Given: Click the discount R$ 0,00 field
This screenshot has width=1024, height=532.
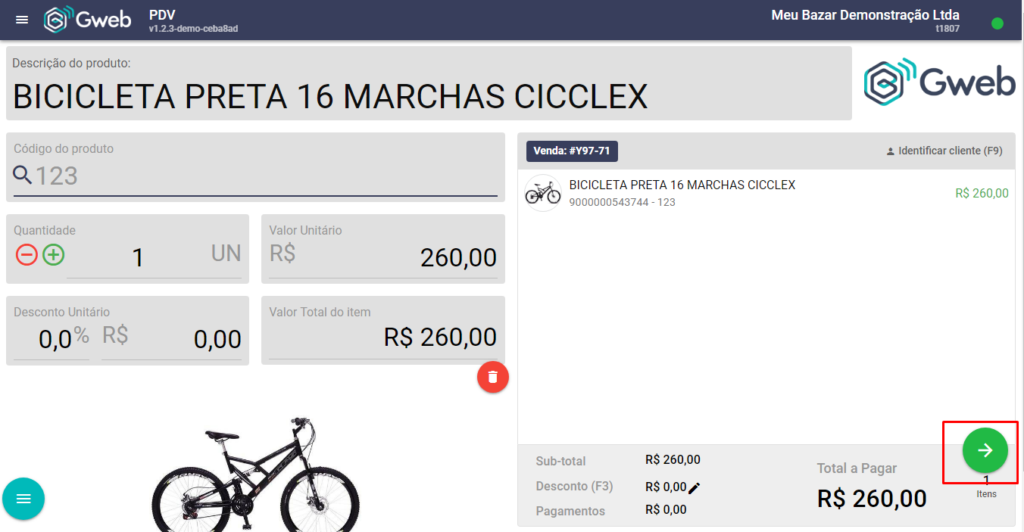Looking at the screenshot, I should pyautogui.click(x=172, y=338).
